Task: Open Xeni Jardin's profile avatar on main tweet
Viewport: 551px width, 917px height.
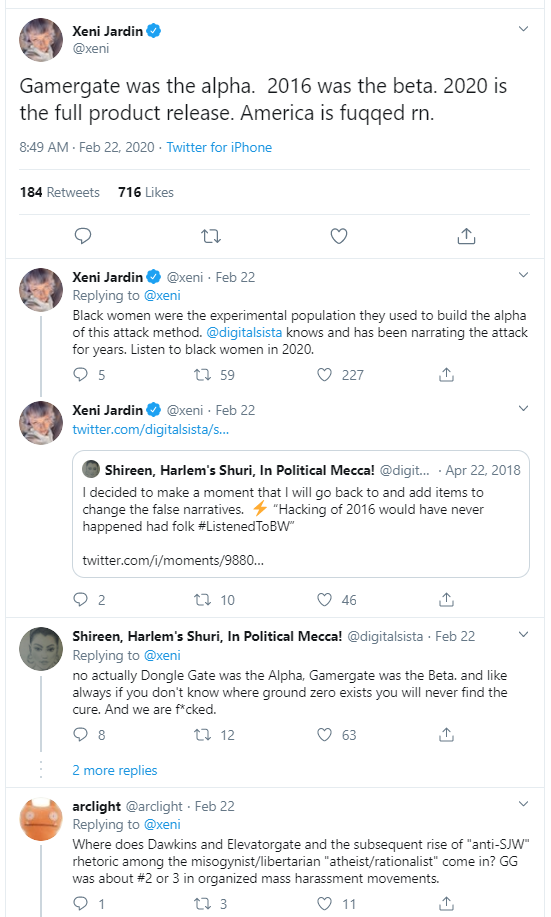Action: 40,40
